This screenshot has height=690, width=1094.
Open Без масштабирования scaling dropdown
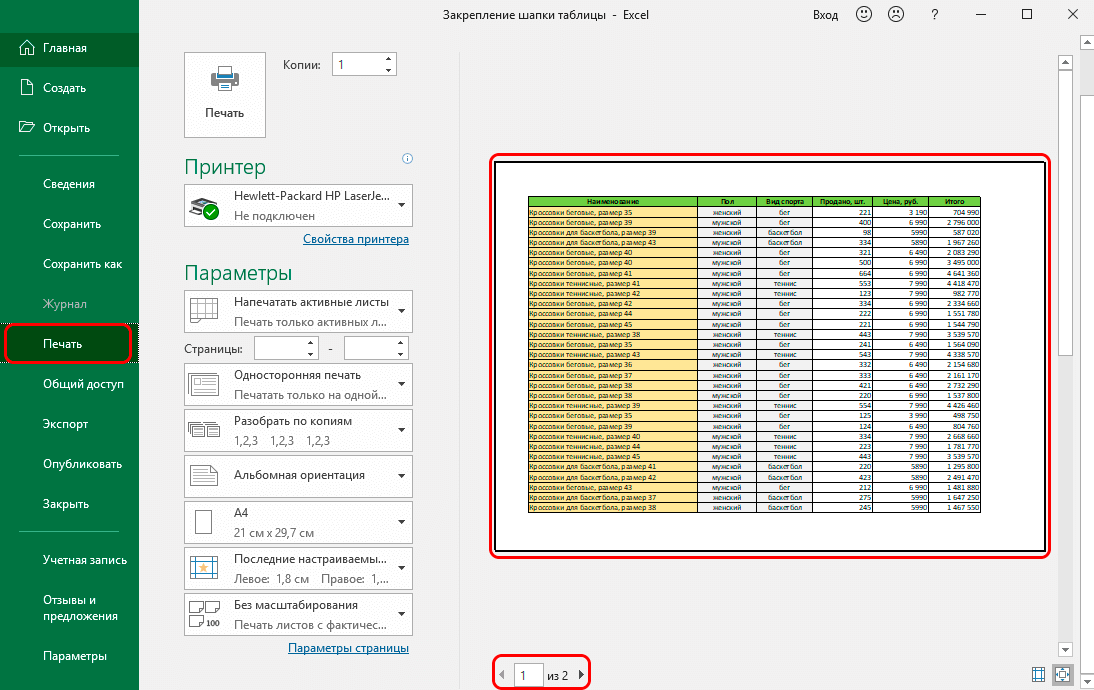(x=299, y=614)
